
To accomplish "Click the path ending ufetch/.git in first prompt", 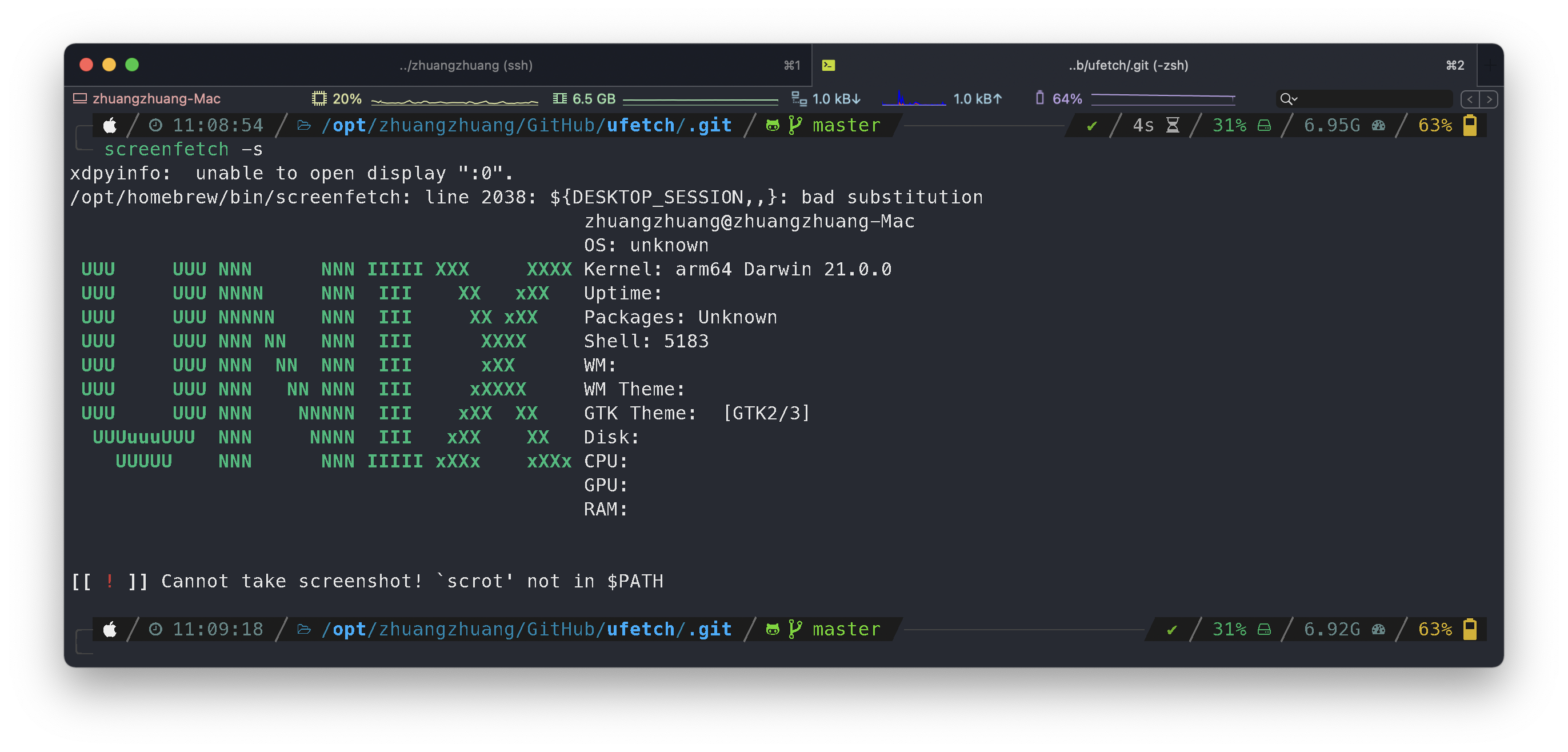I will tap(526, 126).
